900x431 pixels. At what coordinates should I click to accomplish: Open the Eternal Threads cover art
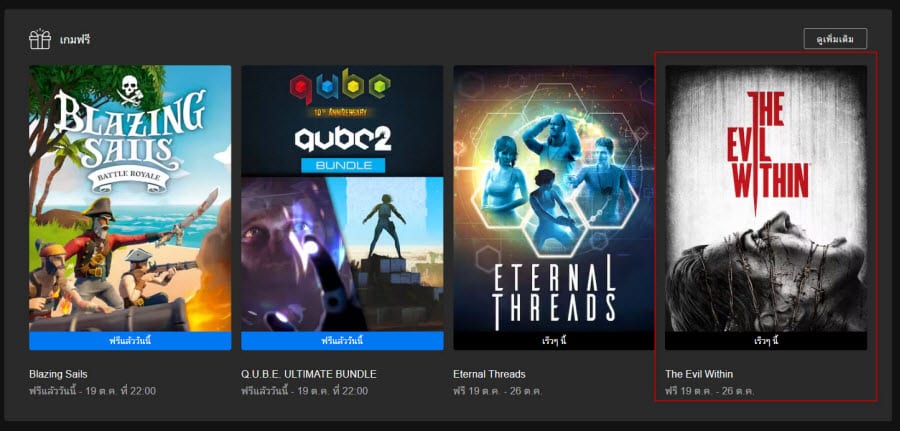pyautogui.click(x=554, y=198)
